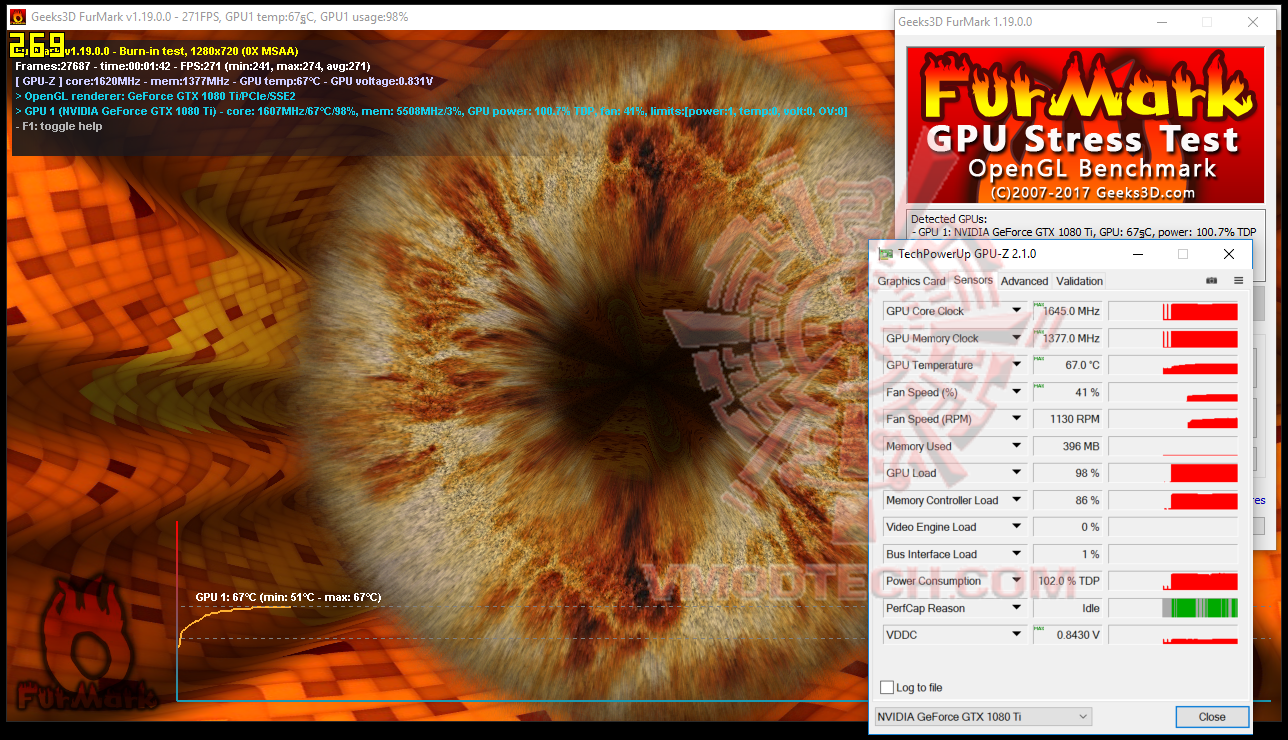Expand the VDDC sensor dropdown

[x=1017, y=635]
